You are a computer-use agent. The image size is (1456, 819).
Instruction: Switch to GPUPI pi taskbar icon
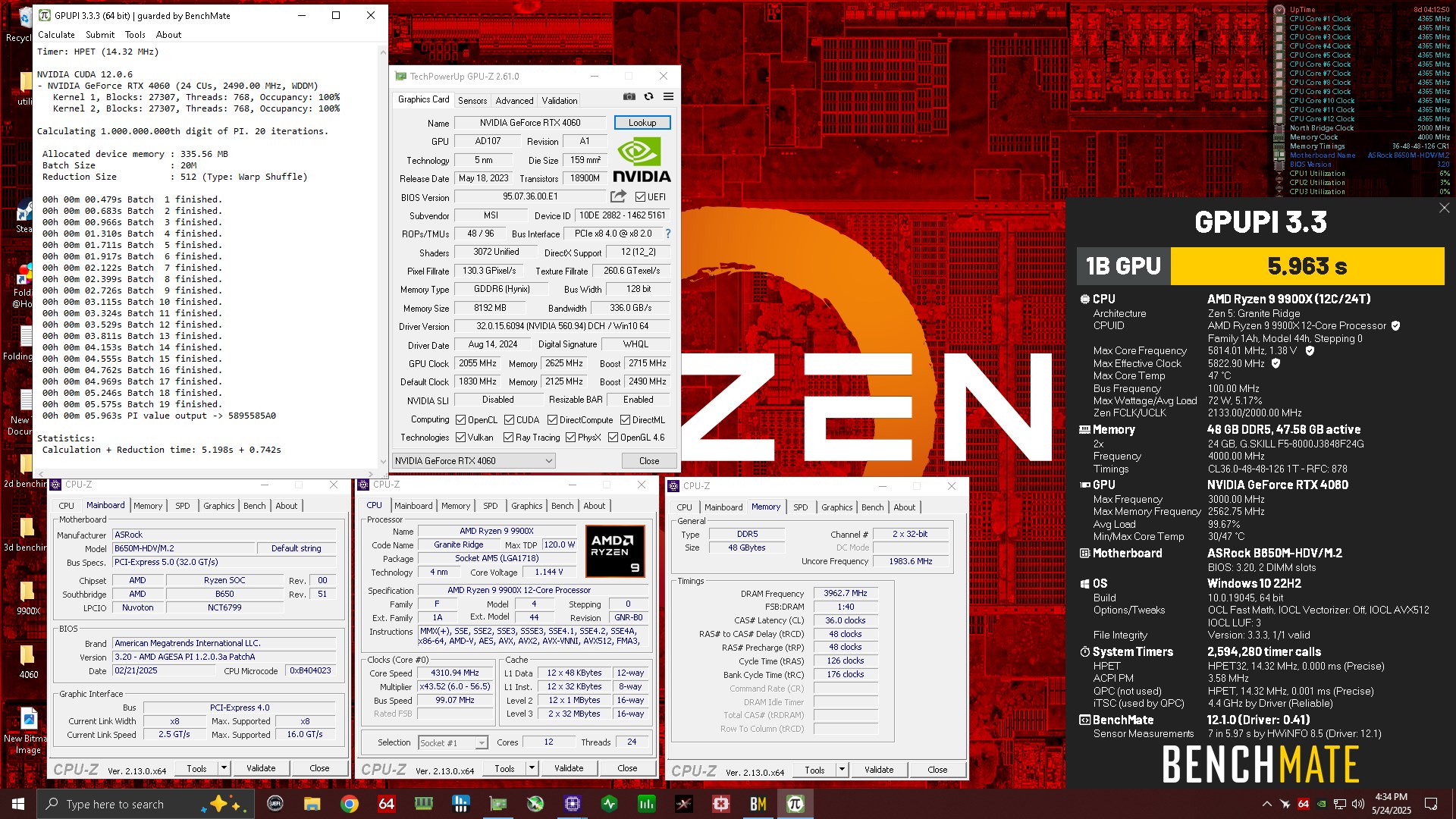click(x=795, y=804)
